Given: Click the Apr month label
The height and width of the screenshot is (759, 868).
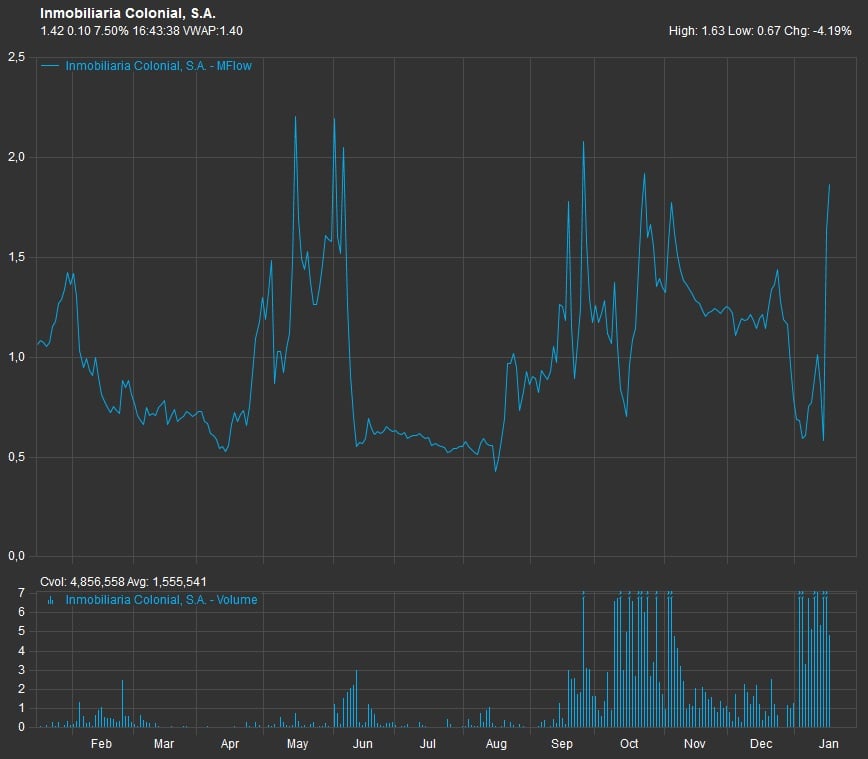Looking at the screenshot, I should point(230,743).
